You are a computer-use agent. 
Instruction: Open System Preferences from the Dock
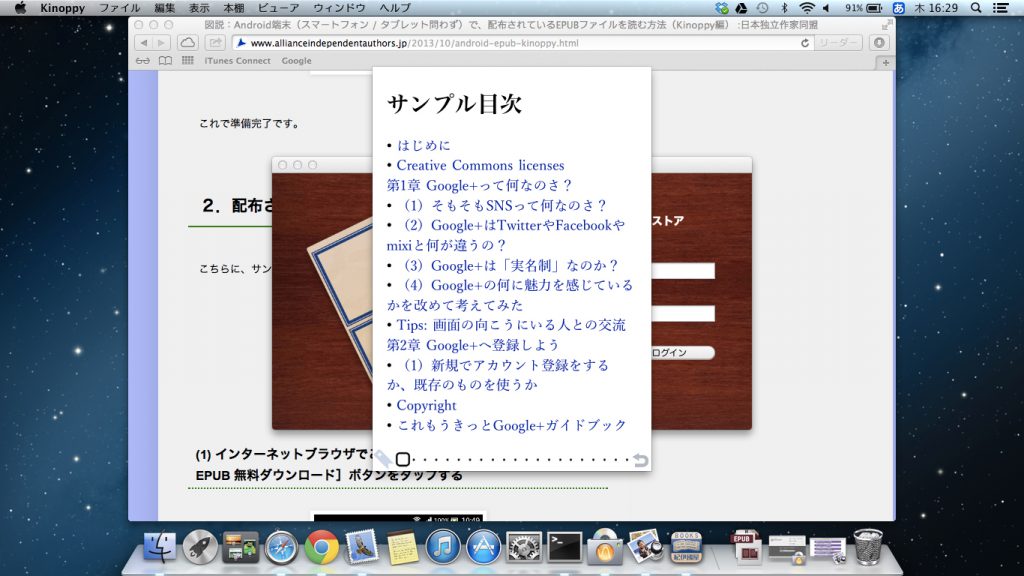(524, 547)
